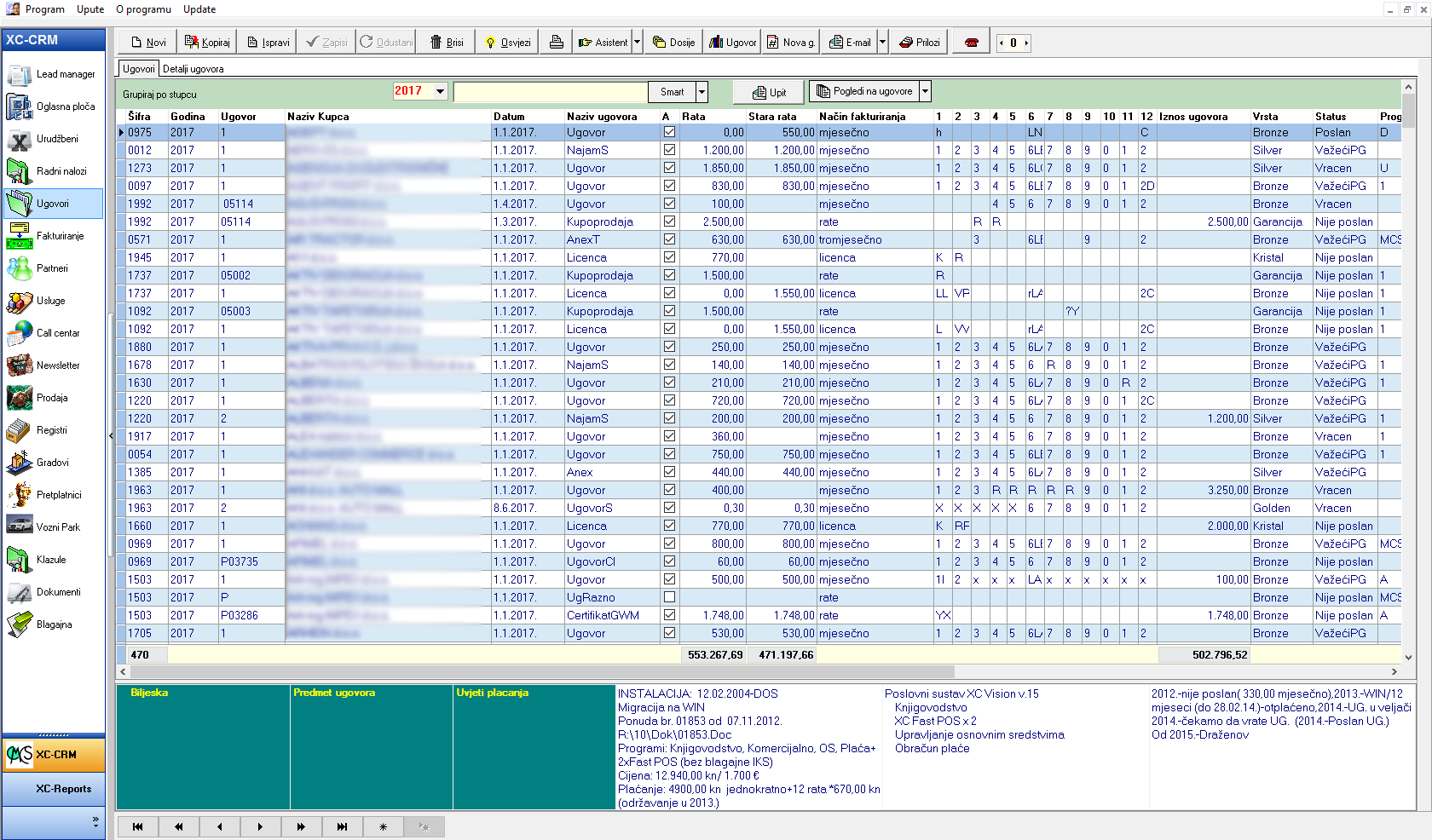
Task: Click the search field beside year
Action: point(550,92)
